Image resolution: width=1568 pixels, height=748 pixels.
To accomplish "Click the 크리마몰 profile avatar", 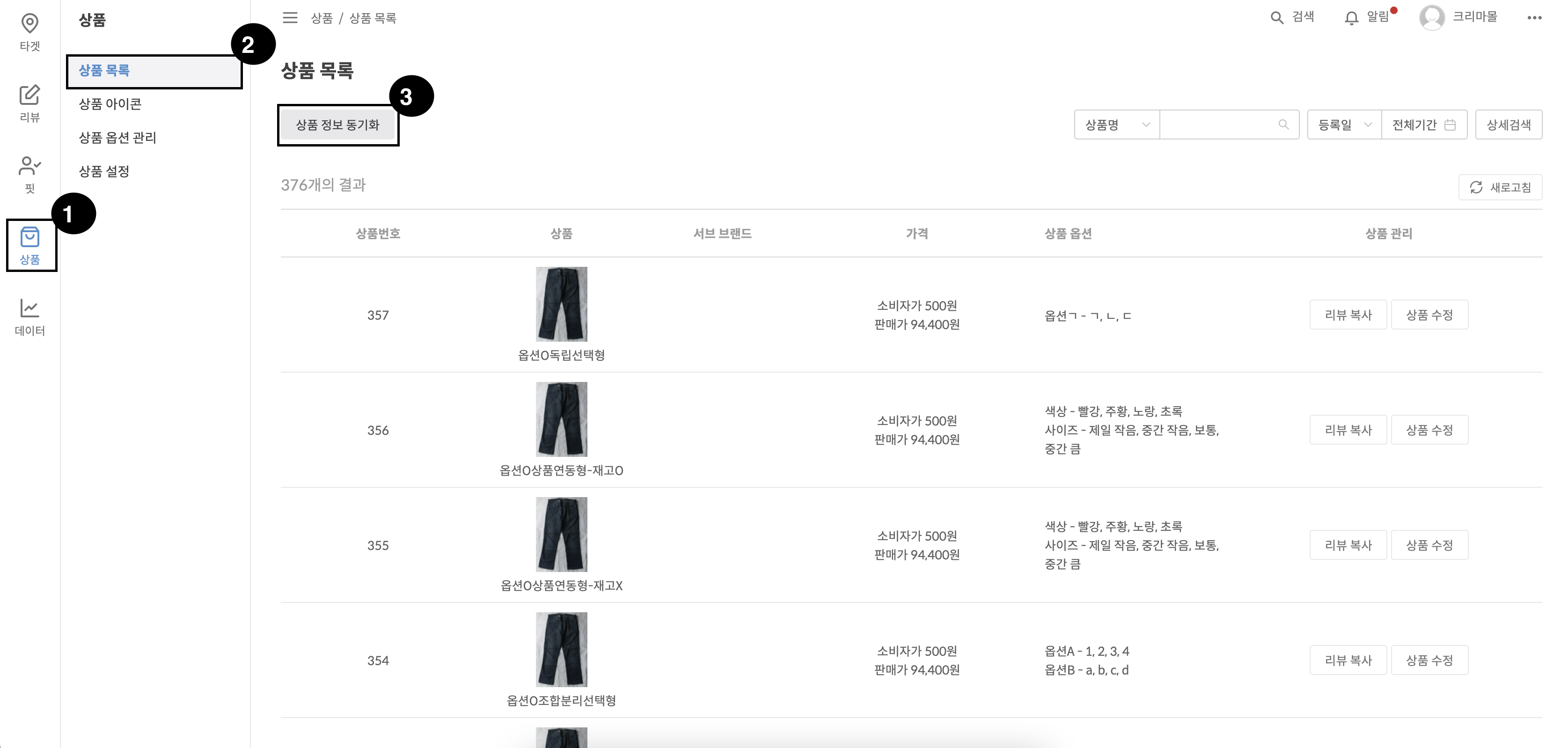I will [1431, 18].
